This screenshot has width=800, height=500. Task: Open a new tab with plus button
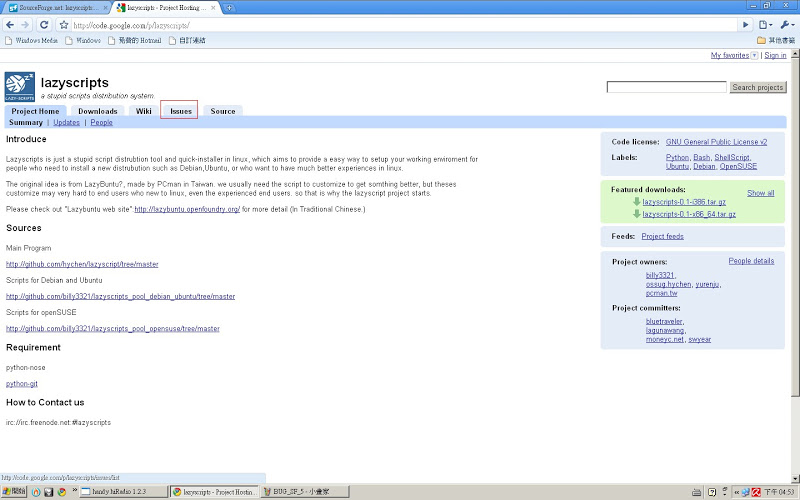click(230, 8)
